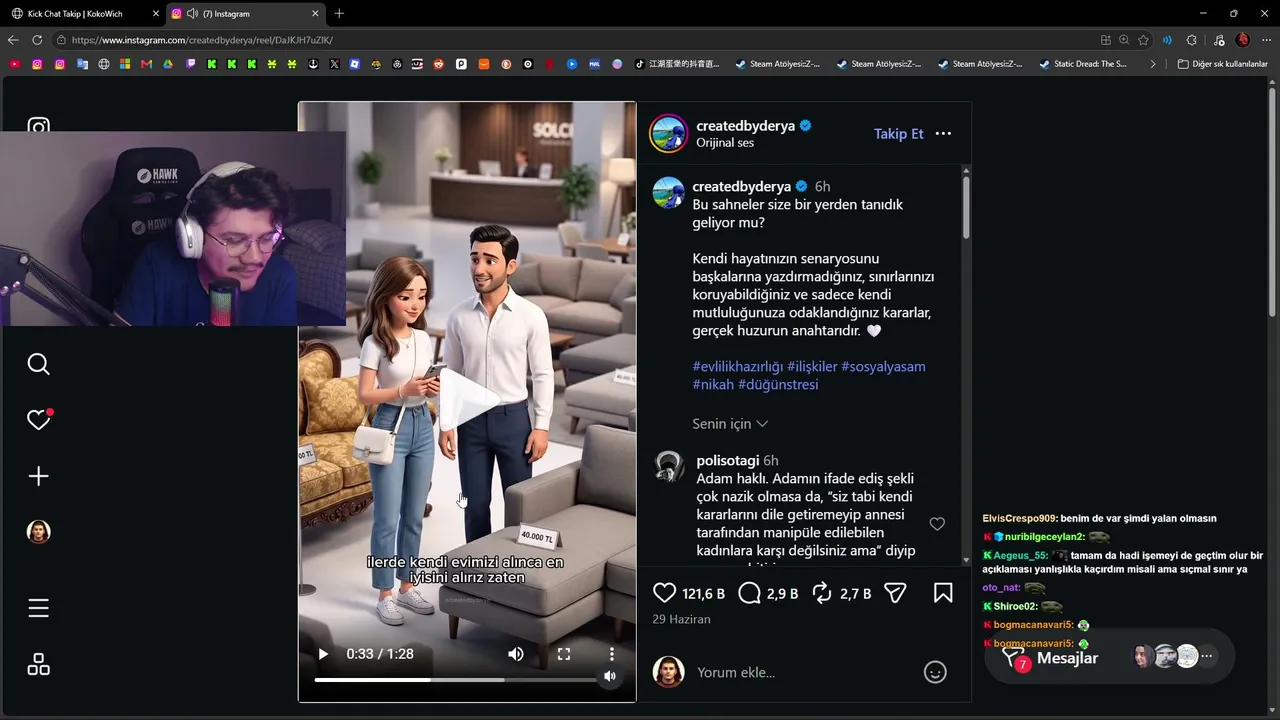Close the Instagram tab

pos(316,14)
